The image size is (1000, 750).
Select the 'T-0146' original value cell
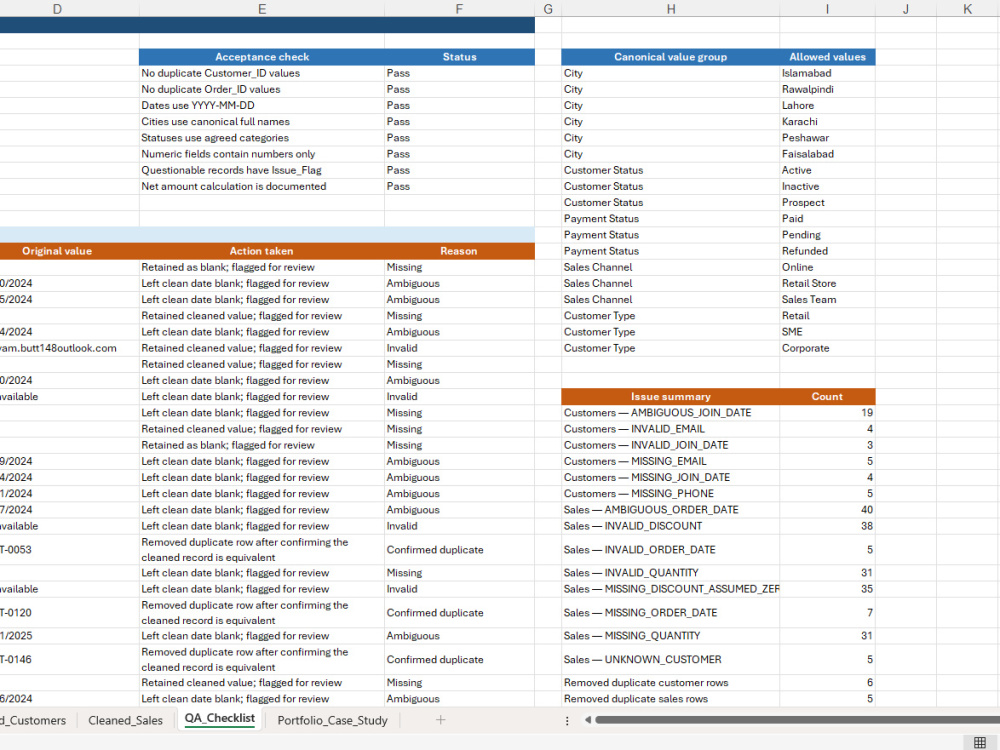[70, 659]
